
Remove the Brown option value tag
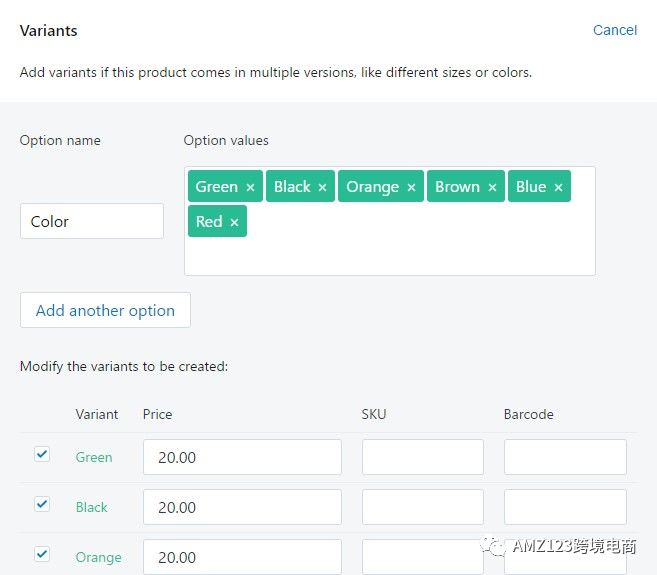492,187
